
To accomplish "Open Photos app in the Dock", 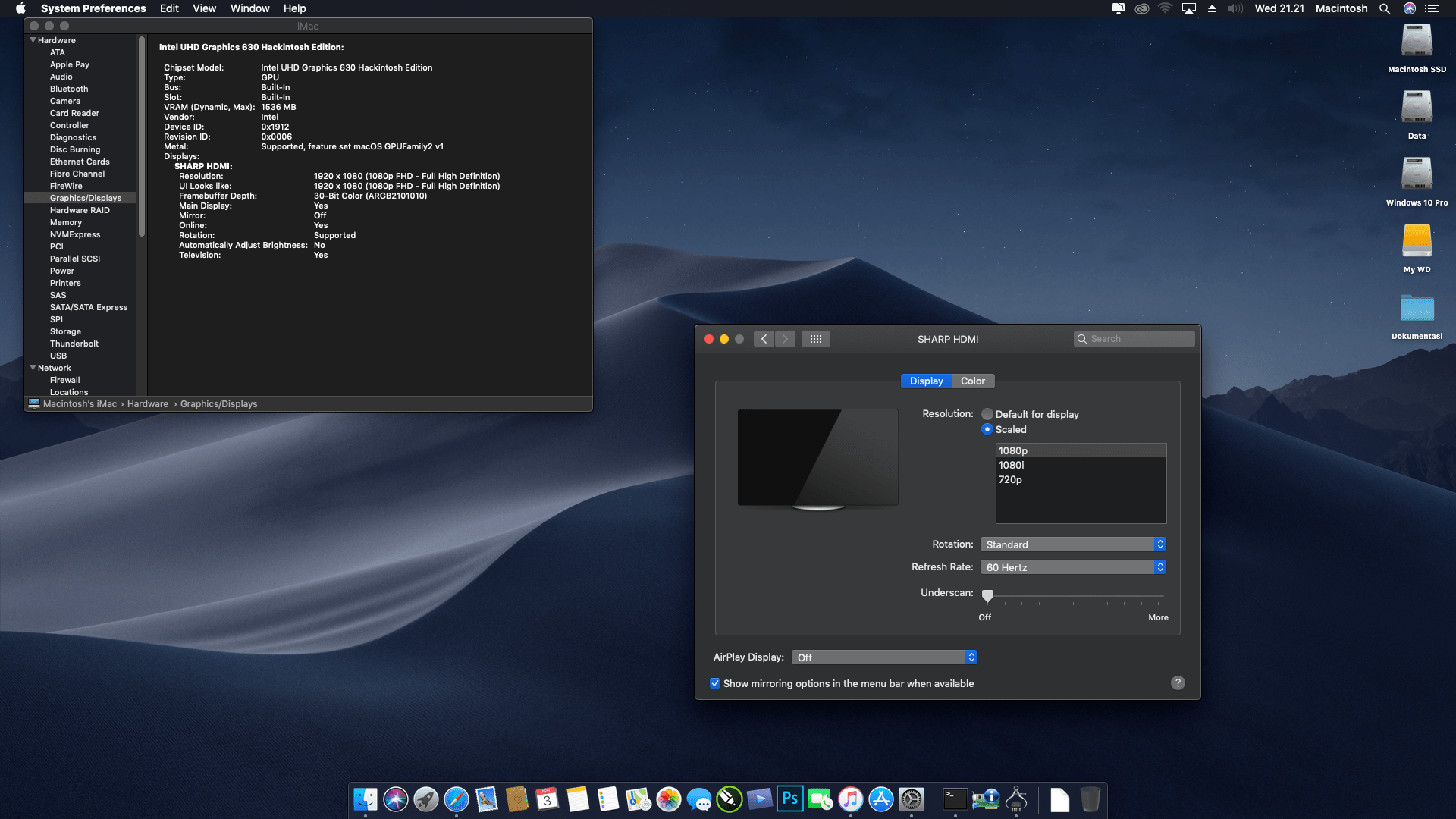I will 669,799.
